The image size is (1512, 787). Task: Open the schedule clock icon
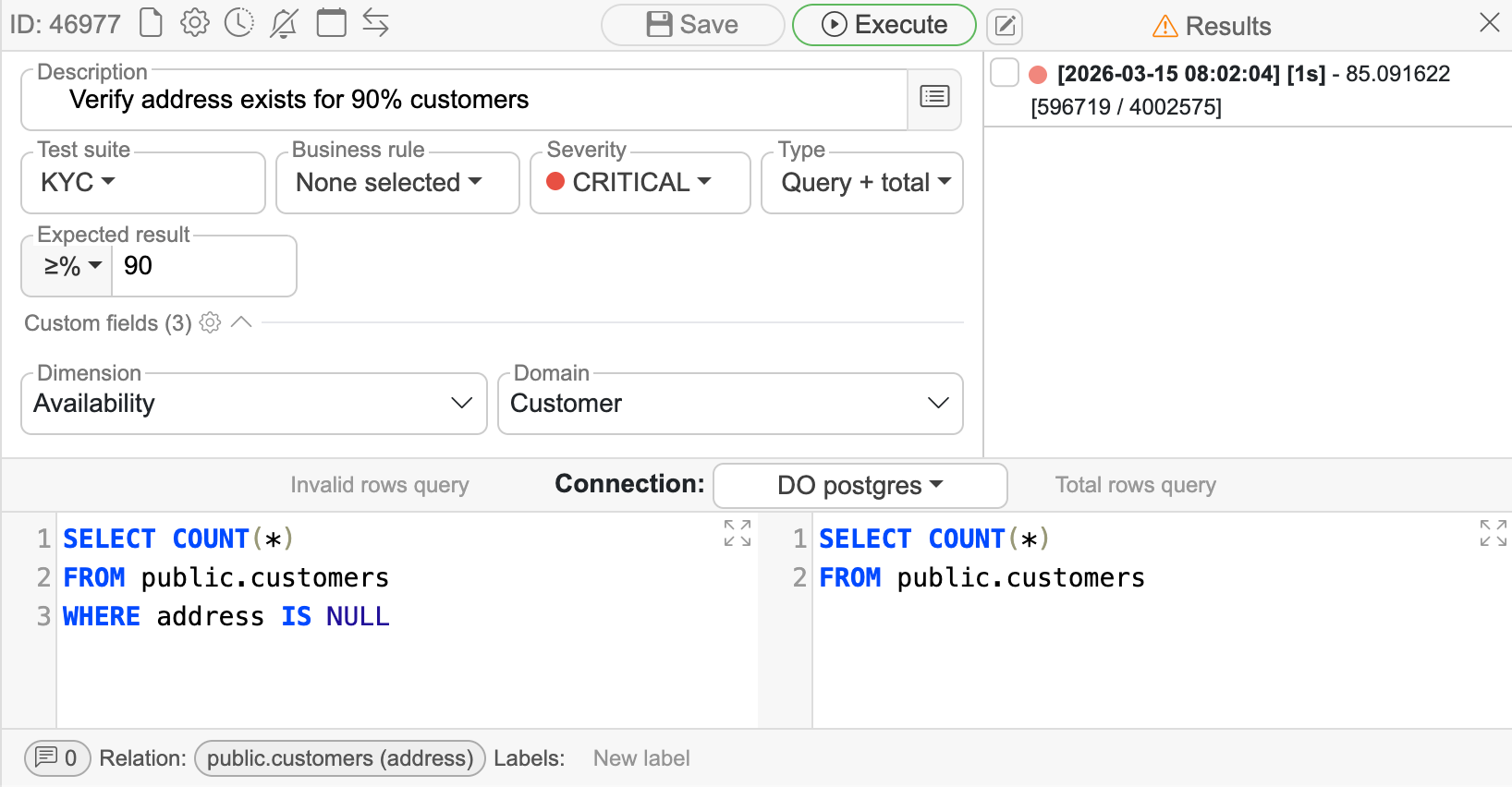[239, 23]
